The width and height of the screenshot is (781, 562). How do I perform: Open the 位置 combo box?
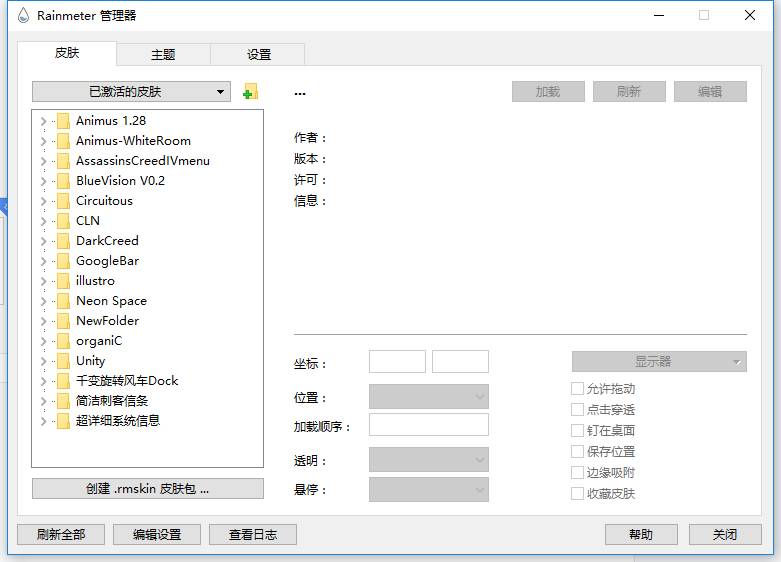[x=429, y=397]
